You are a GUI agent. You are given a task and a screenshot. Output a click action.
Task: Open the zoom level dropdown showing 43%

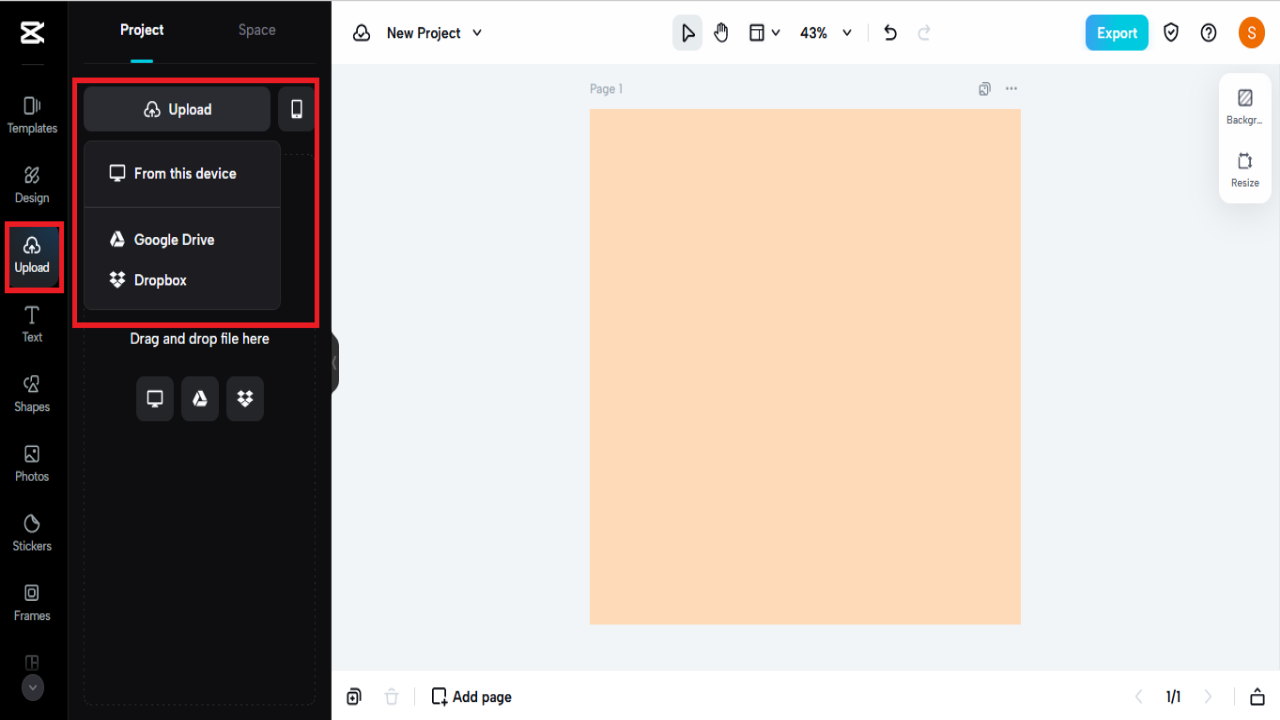pos(825,32)
